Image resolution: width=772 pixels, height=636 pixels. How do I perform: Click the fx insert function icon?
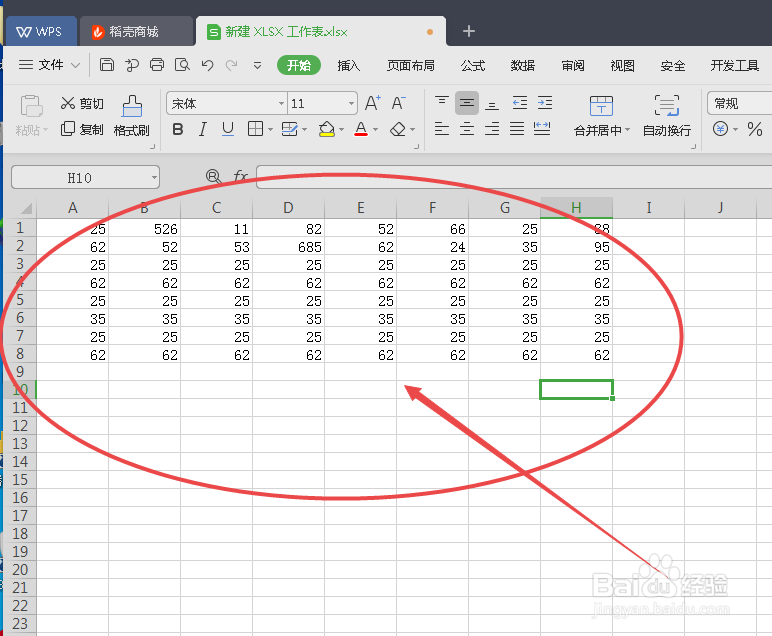coord(240,176)
